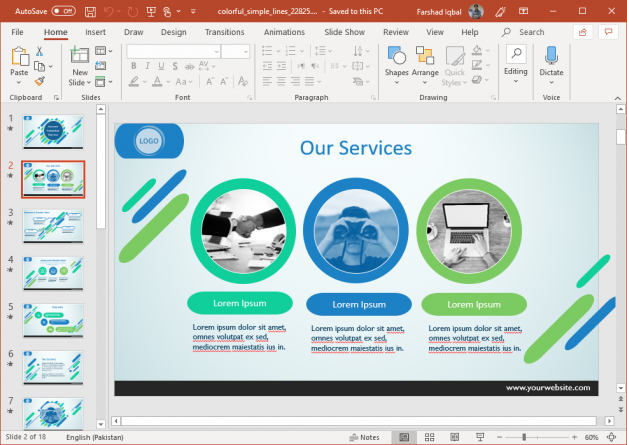Viewport: 627px width, 445px height.
Task: Start presentation from beginning icon
Action: tap(151, 12)
